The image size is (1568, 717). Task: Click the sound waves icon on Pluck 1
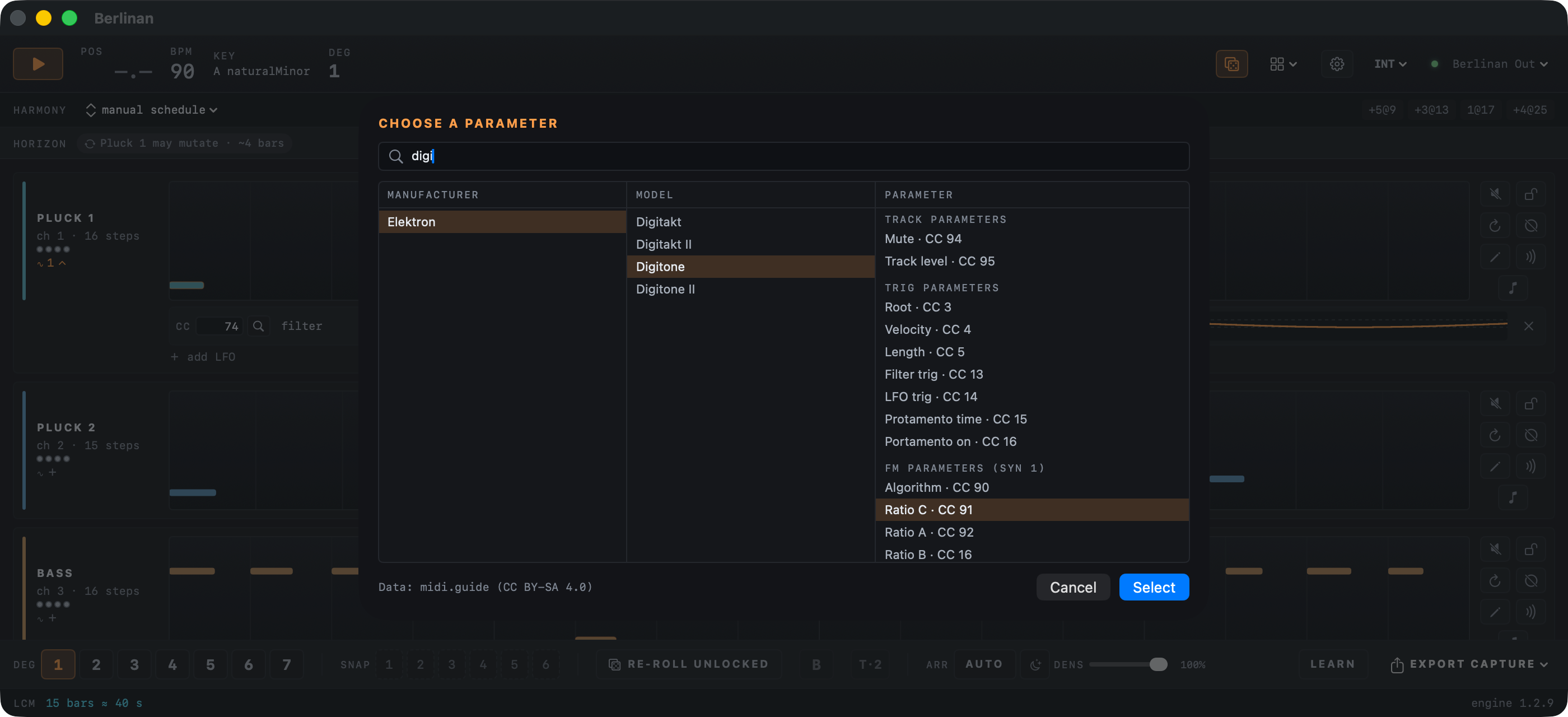[x=1530, y=256]
